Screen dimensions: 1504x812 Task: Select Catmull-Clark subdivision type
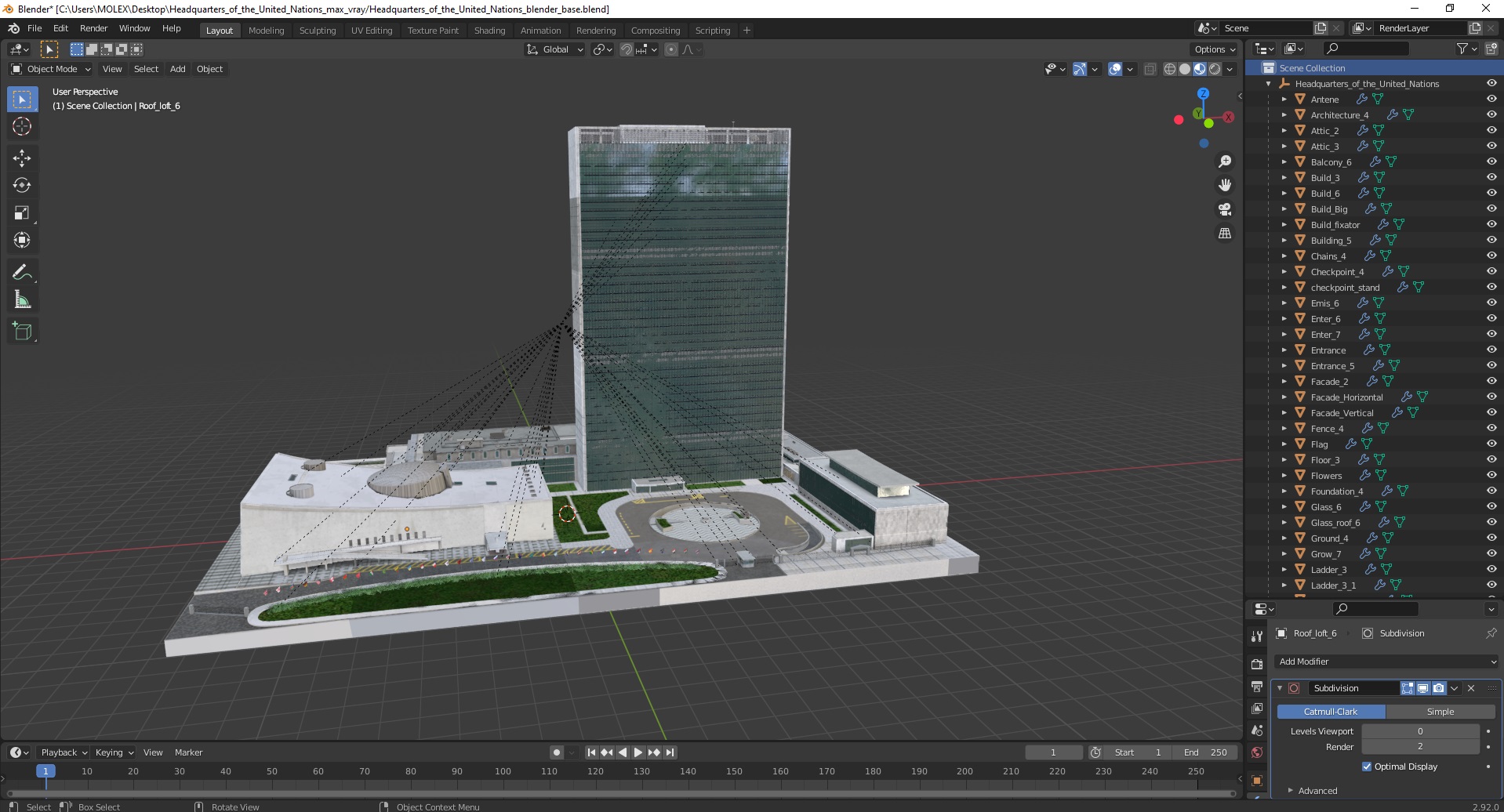click(x=1331, y=712)
